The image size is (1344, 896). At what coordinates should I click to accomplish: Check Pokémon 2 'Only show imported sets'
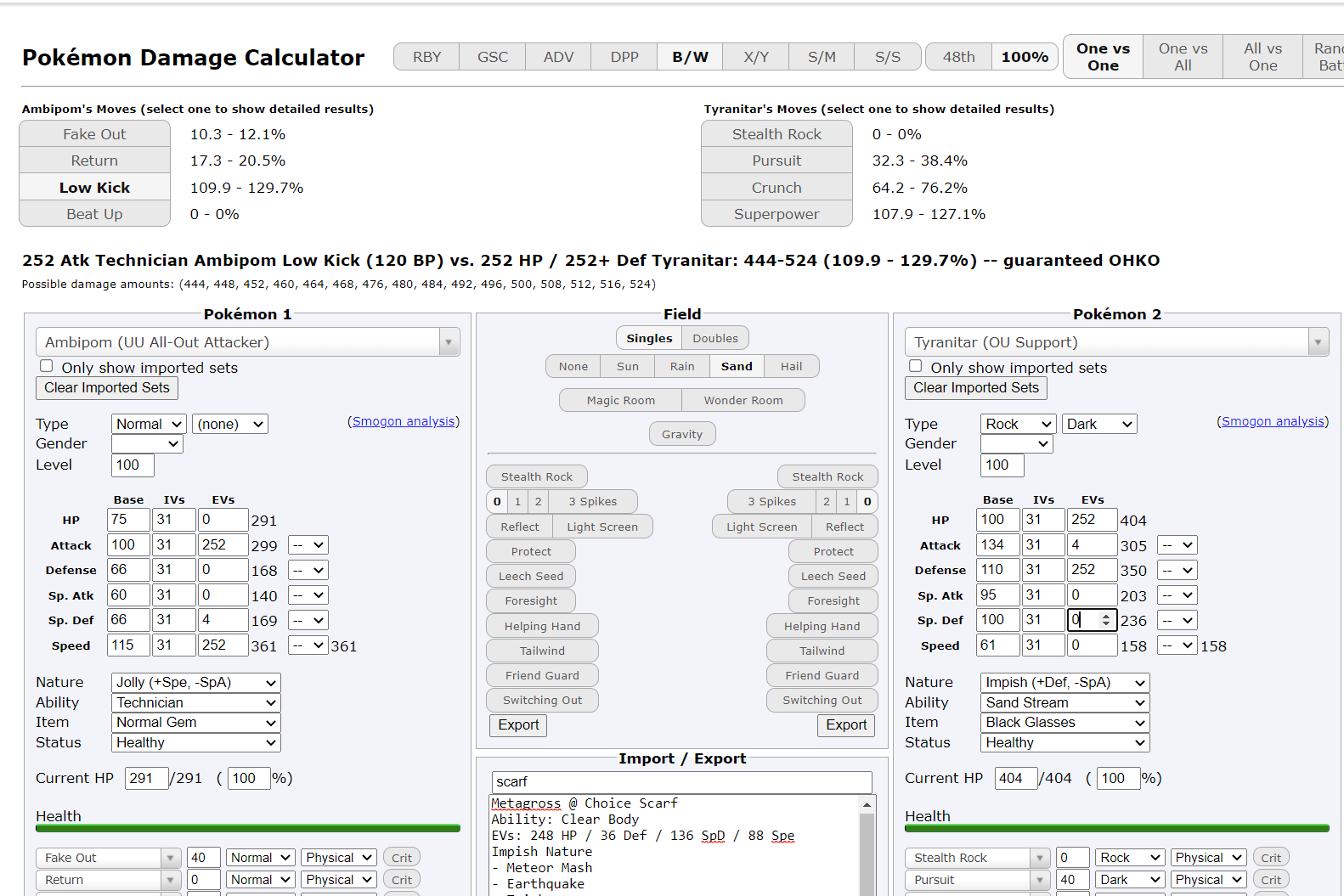[x=916, y=366]
